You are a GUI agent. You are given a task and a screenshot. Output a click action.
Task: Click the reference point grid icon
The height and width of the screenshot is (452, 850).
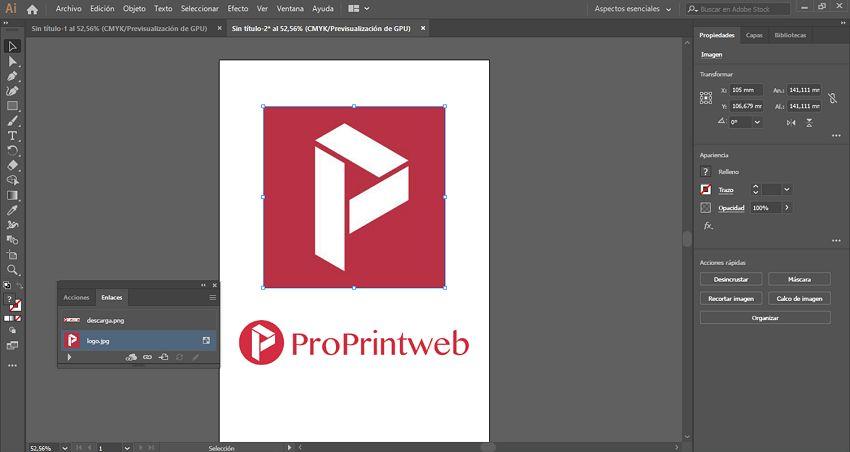pos(706,98)
